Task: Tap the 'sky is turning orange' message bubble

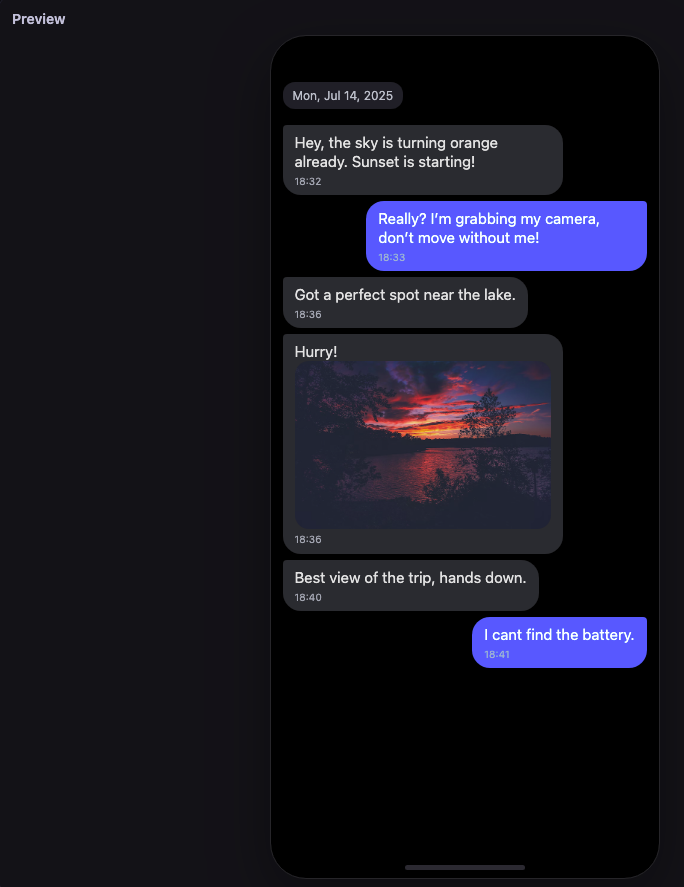Action: click(423, 160)
